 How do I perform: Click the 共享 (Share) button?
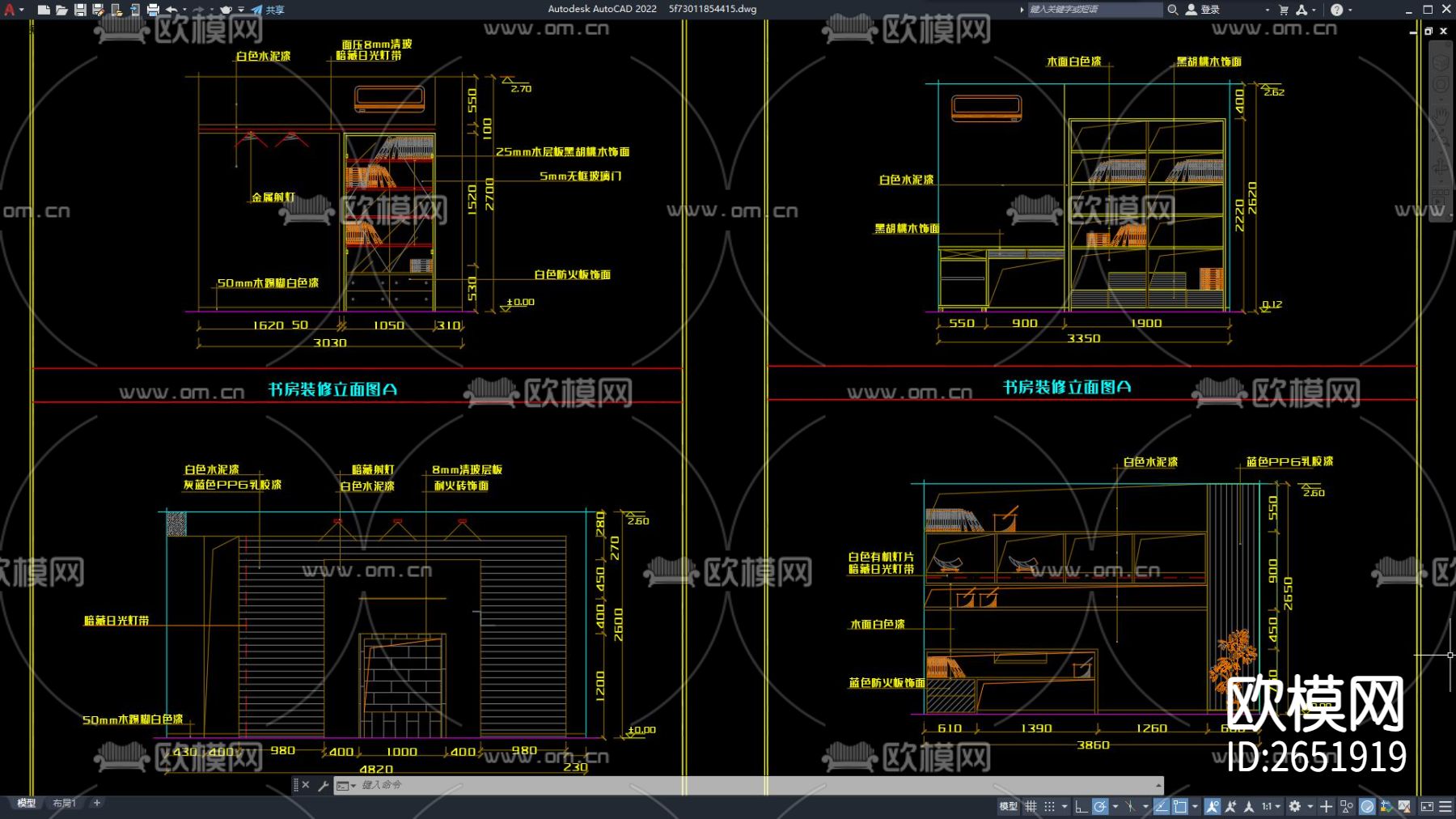pyautogui.click(x=269, y=10)
